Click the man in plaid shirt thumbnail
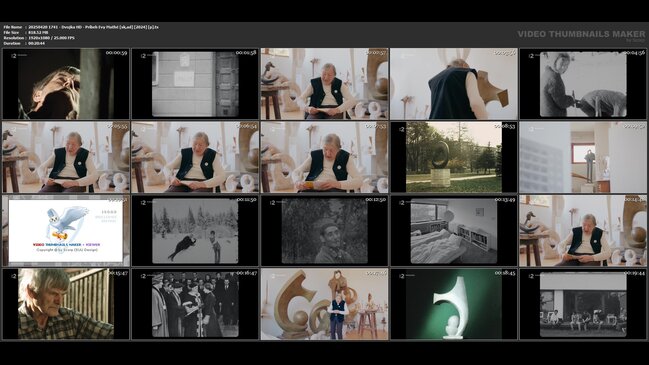Screen dimensions: 649x365 click(66, 304)
